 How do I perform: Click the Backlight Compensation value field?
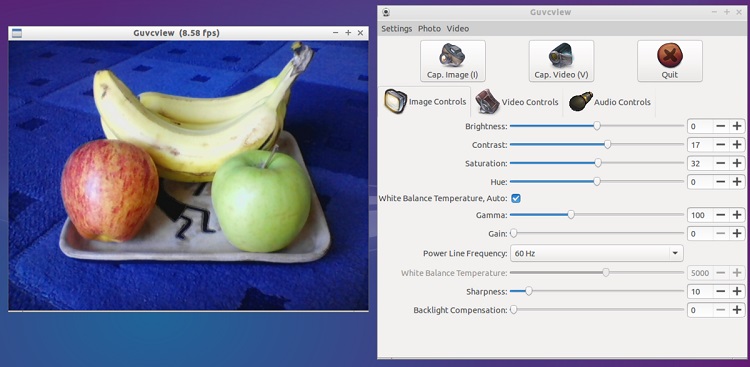tap(700, 310)
